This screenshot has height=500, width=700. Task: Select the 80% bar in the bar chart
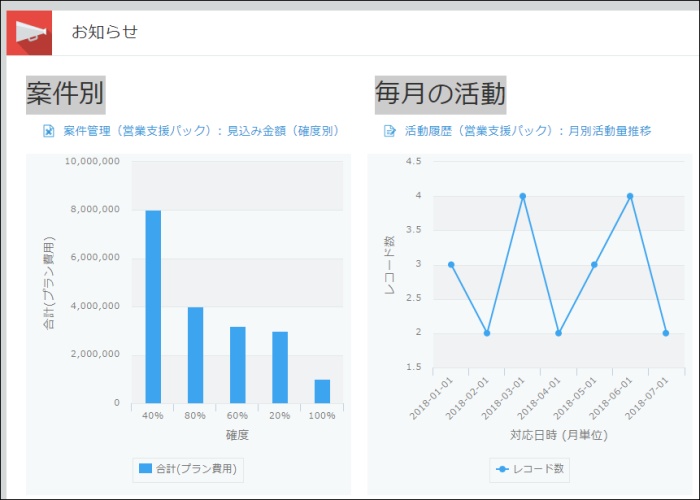[195, 354]
